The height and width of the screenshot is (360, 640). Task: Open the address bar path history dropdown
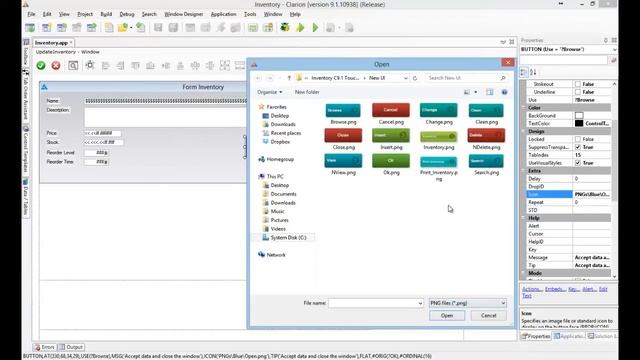click(406, 78)
